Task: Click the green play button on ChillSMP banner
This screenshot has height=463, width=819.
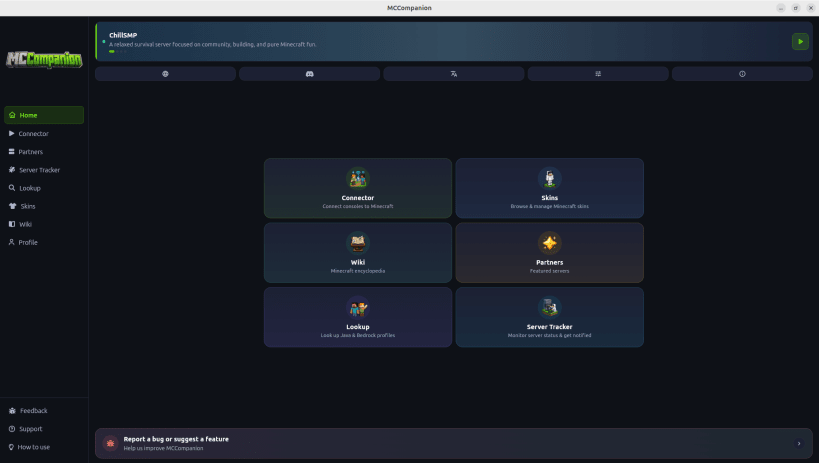Action: click(x=800, y=41)
